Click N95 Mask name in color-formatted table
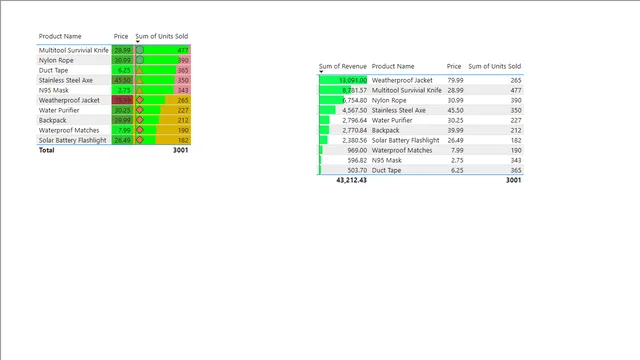The height and width of the screenshot is (360, 640). (53, 90)
